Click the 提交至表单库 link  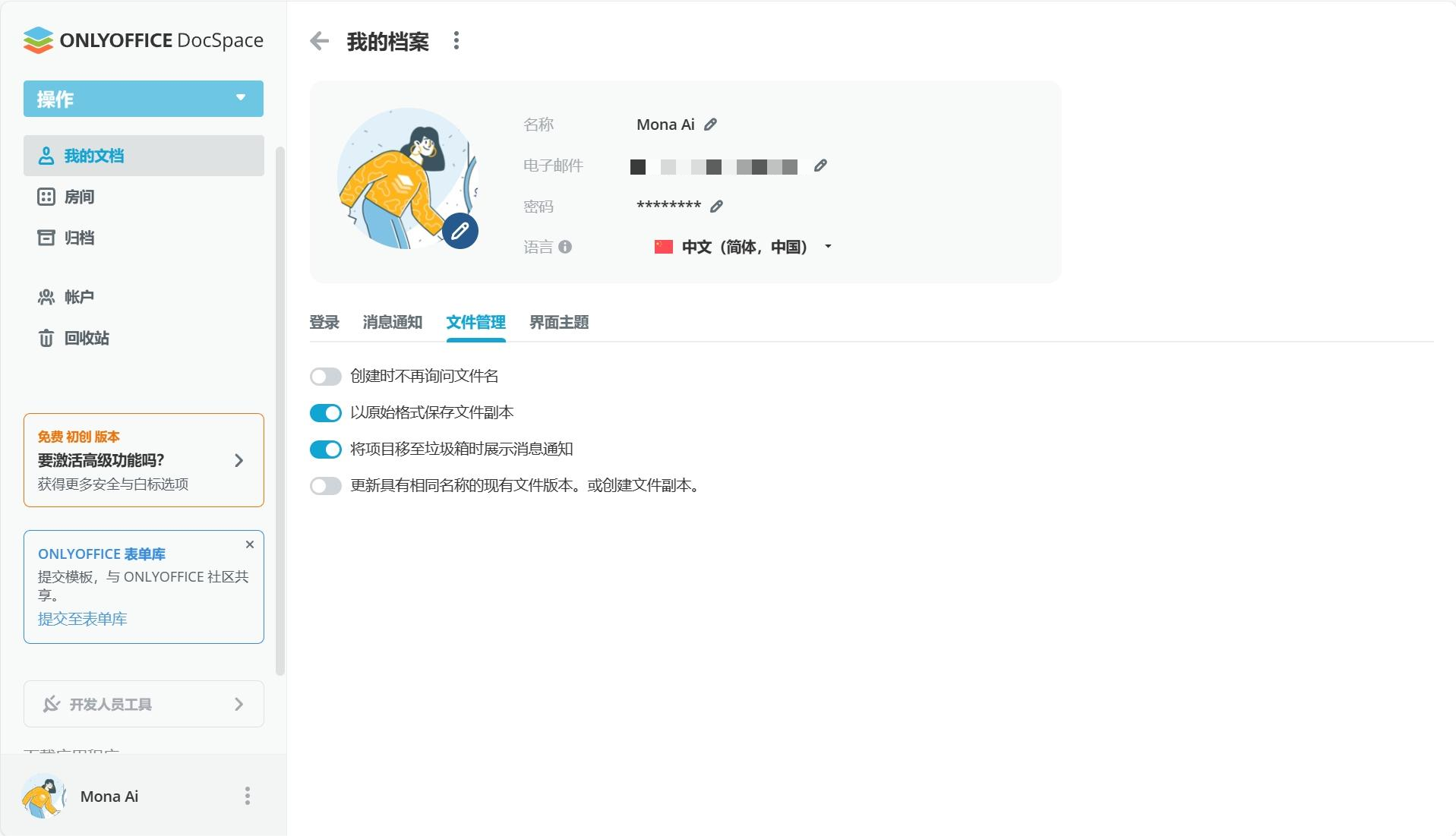[82, 618]
